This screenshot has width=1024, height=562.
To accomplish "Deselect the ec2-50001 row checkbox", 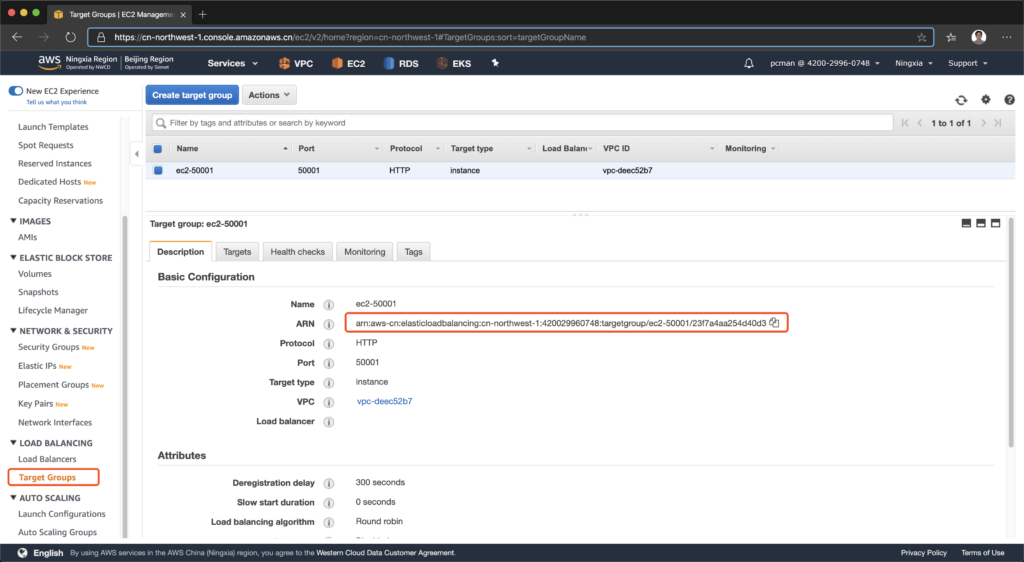I will (158, 171).
